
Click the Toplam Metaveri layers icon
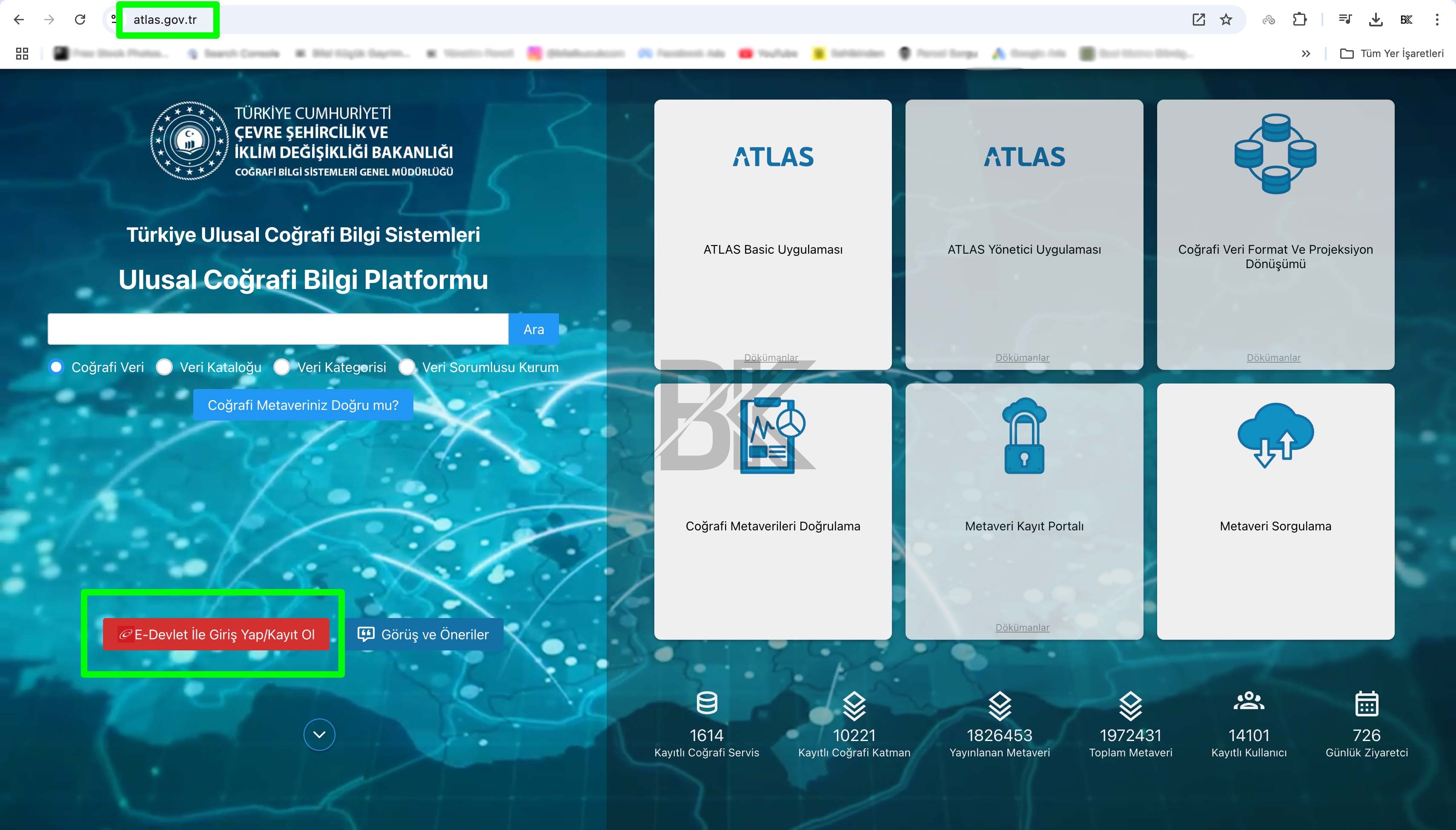(x=1130, y=706)
